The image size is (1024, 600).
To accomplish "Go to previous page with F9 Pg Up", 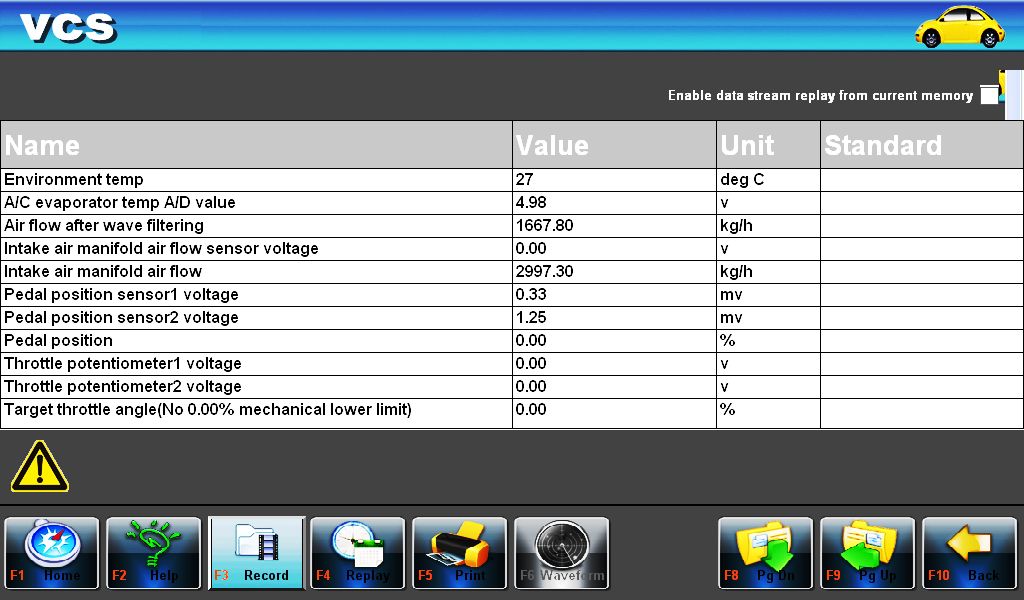I will pyautogui.click(x=867, y=553).
